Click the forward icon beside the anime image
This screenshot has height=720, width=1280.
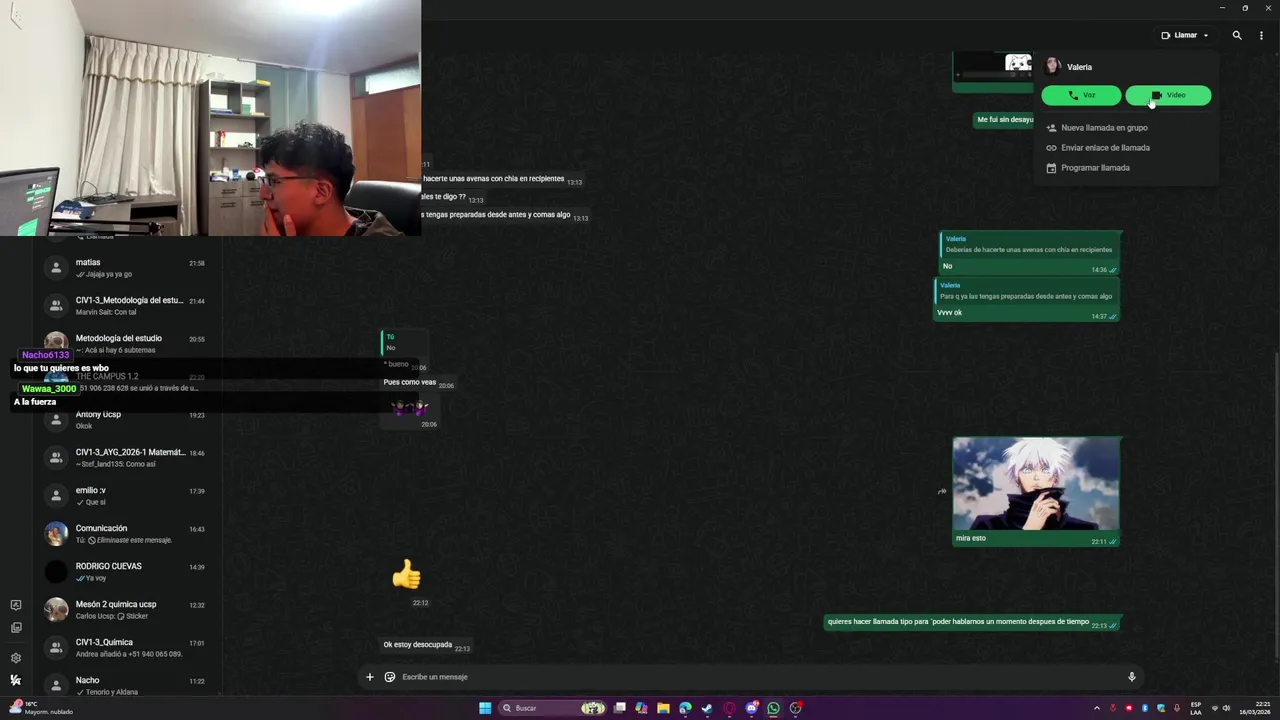click(942, 491)
